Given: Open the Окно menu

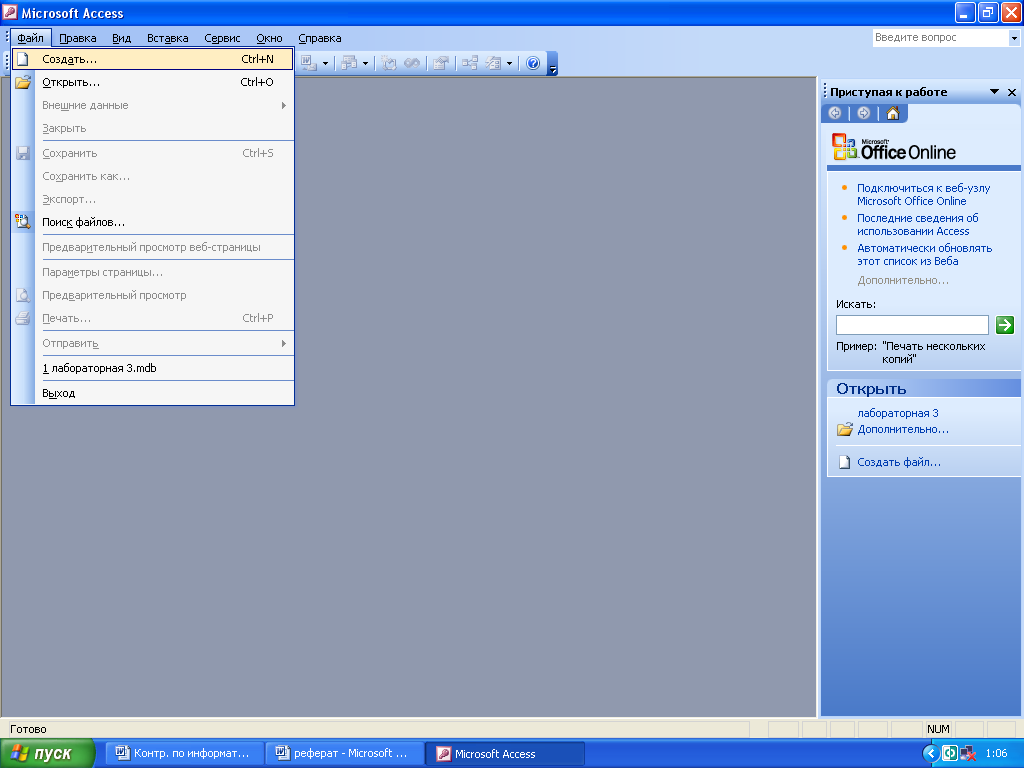Looking at the screenshot, I should (x=269, y=38).
